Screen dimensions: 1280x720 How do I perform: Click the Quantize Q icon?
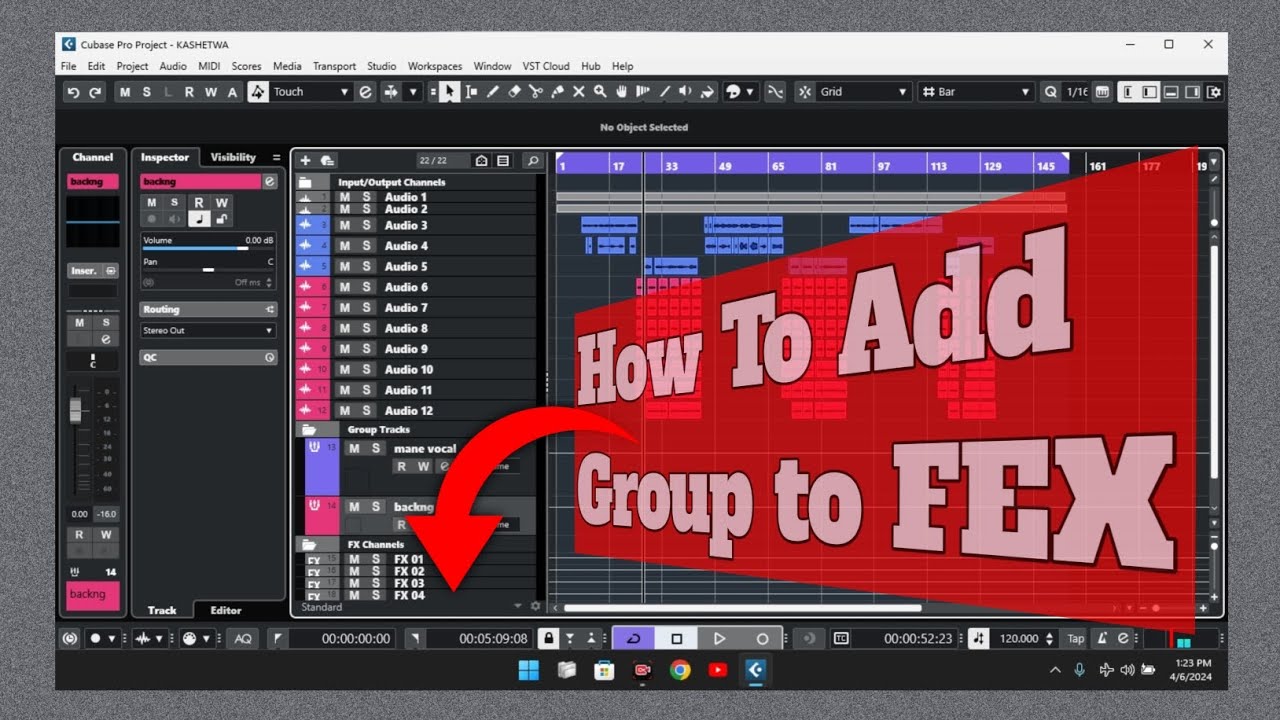tap(1050, 92)
